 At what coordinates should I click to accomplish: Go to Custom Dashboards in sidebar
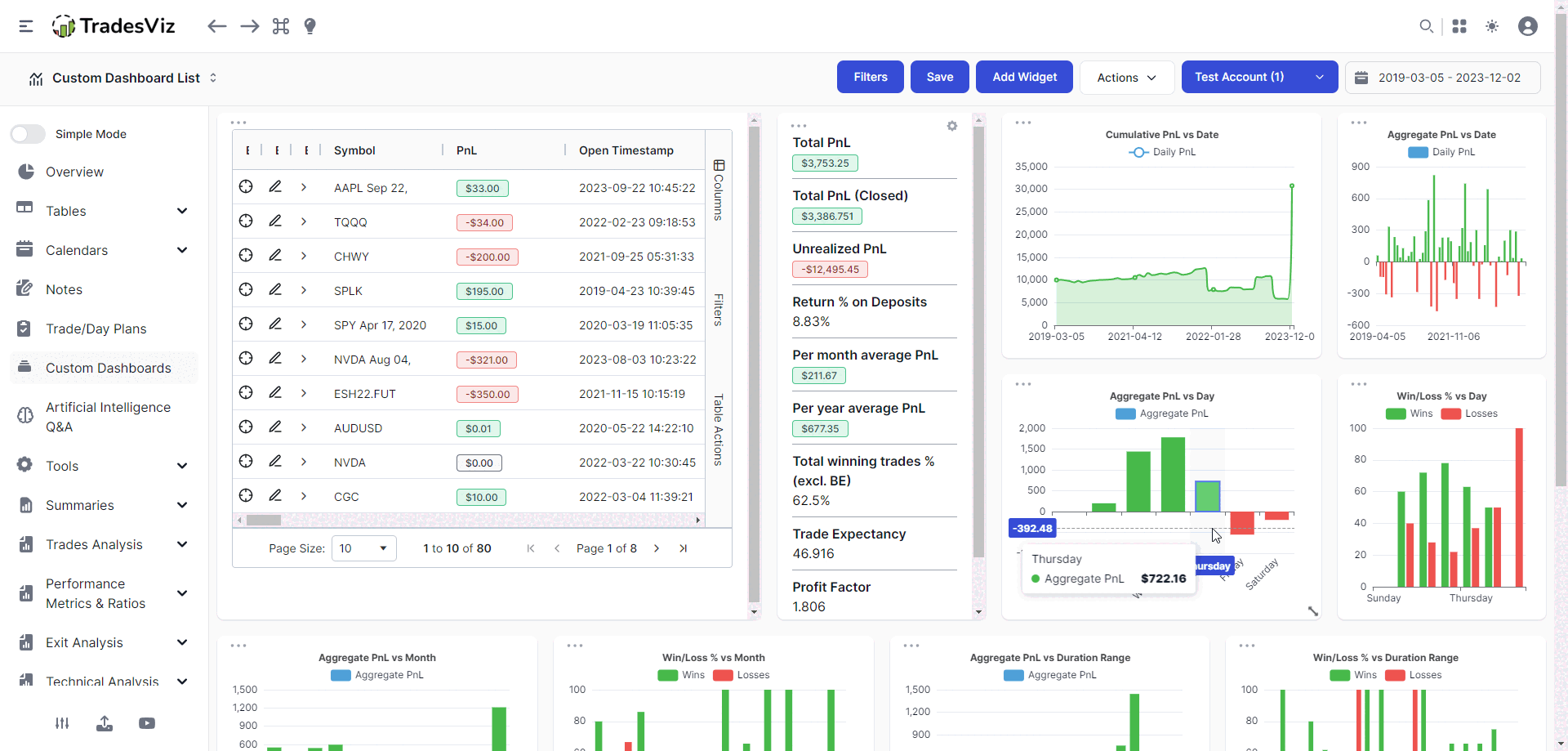tap(106, 368)
